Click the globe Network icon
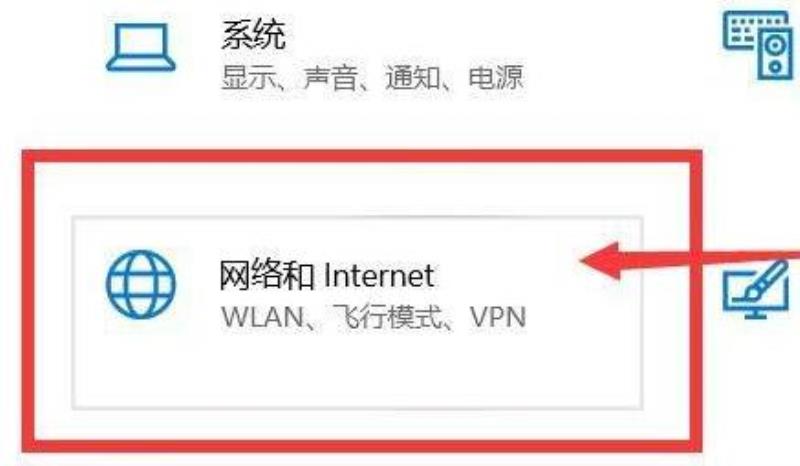The image size is (800, 466). tap(141, 284)
